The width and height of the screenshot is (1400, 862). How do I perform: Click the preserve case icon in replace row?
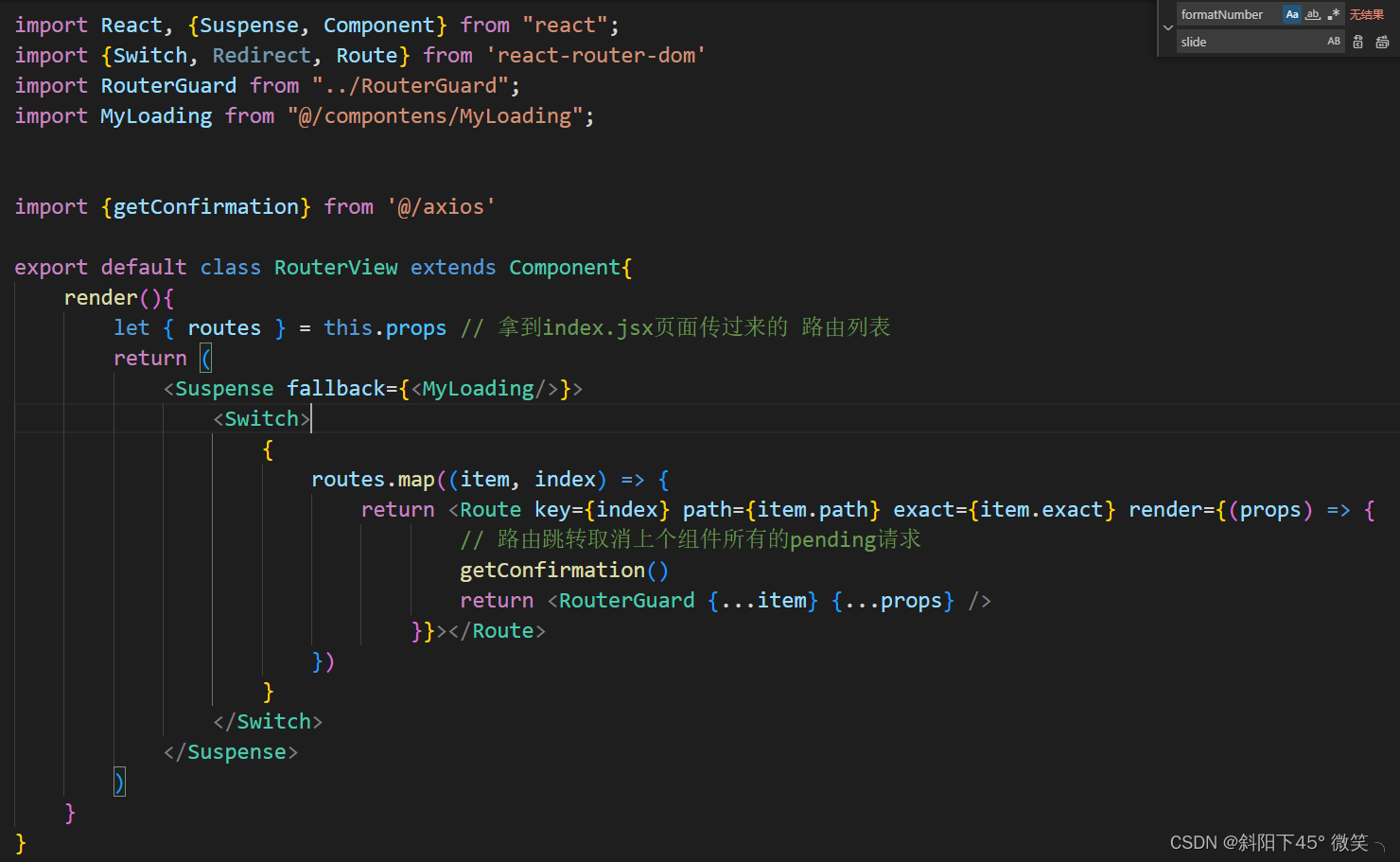[1334, 42]
